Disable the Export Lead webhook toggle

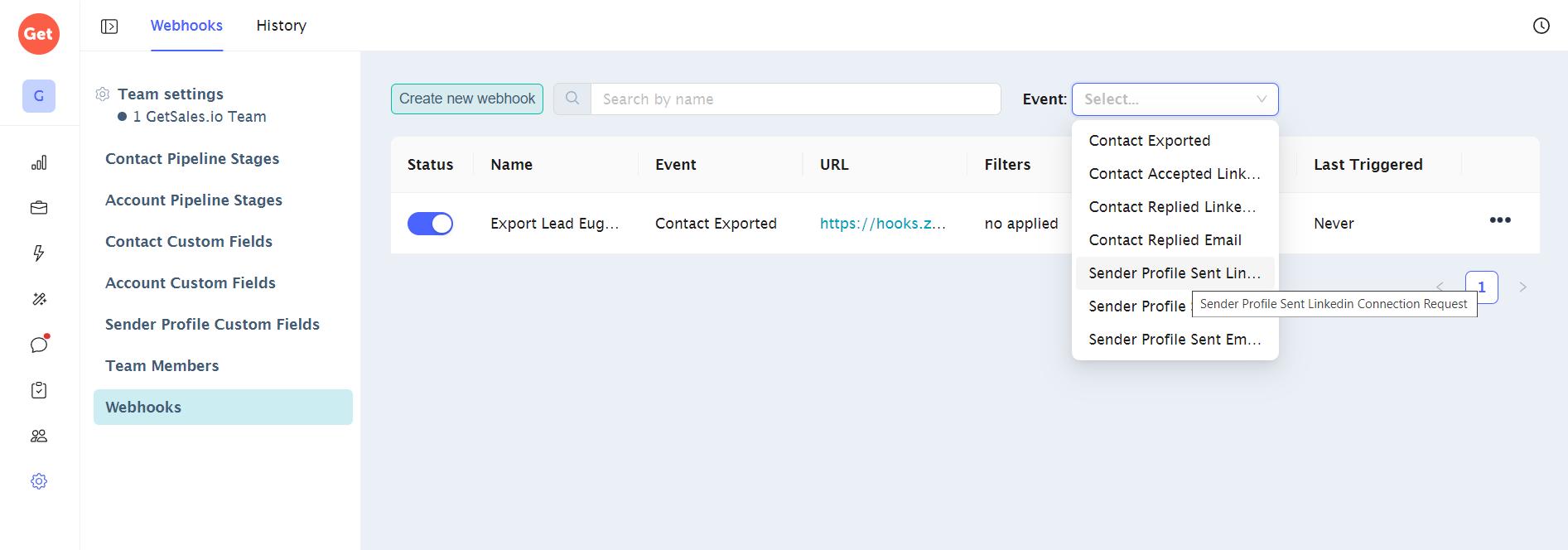pyautogui.click(x=430, y=224)
